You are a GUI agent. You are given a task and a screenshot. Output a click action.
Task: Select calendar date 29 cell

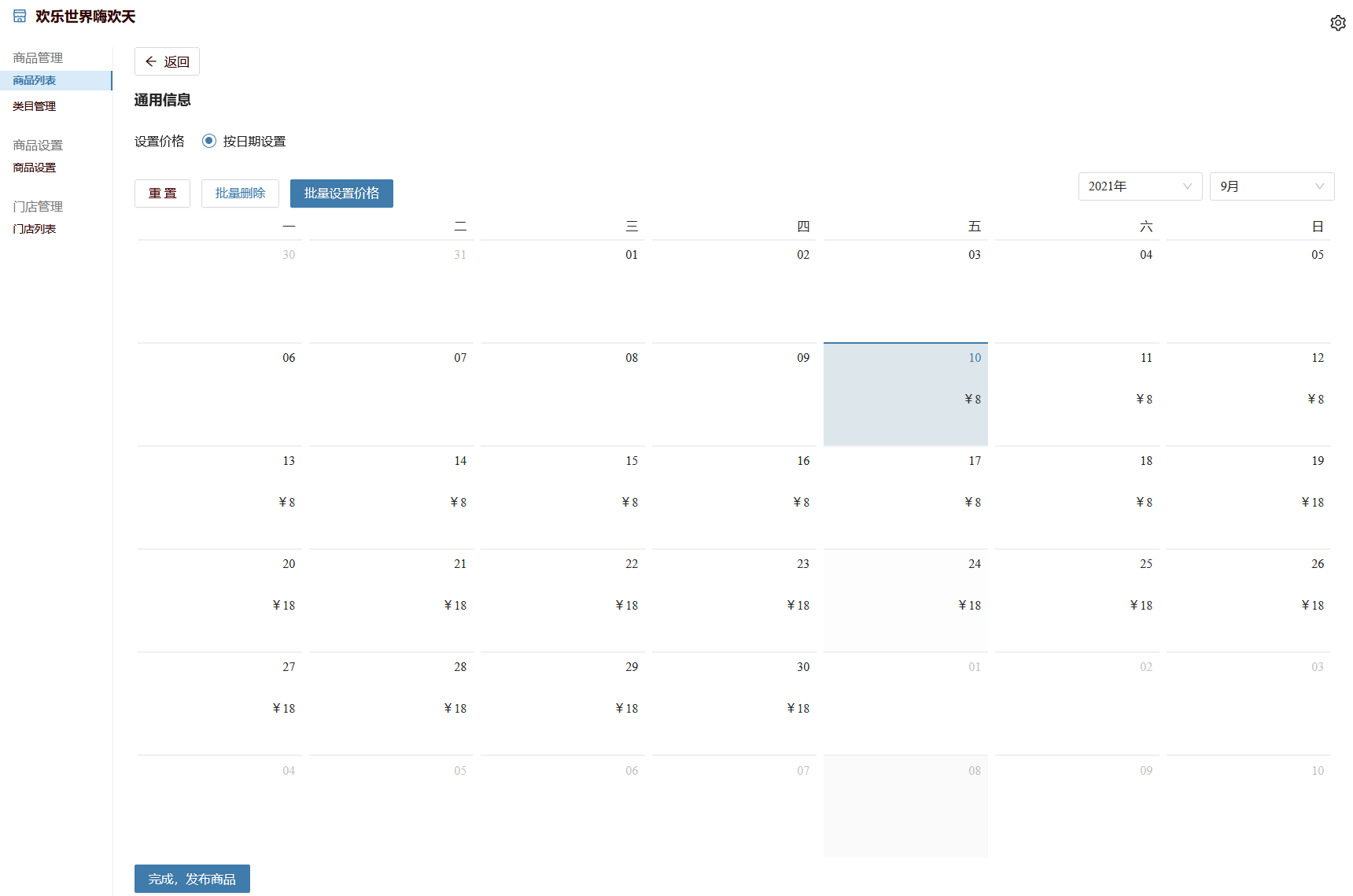[x=562, y=703]
